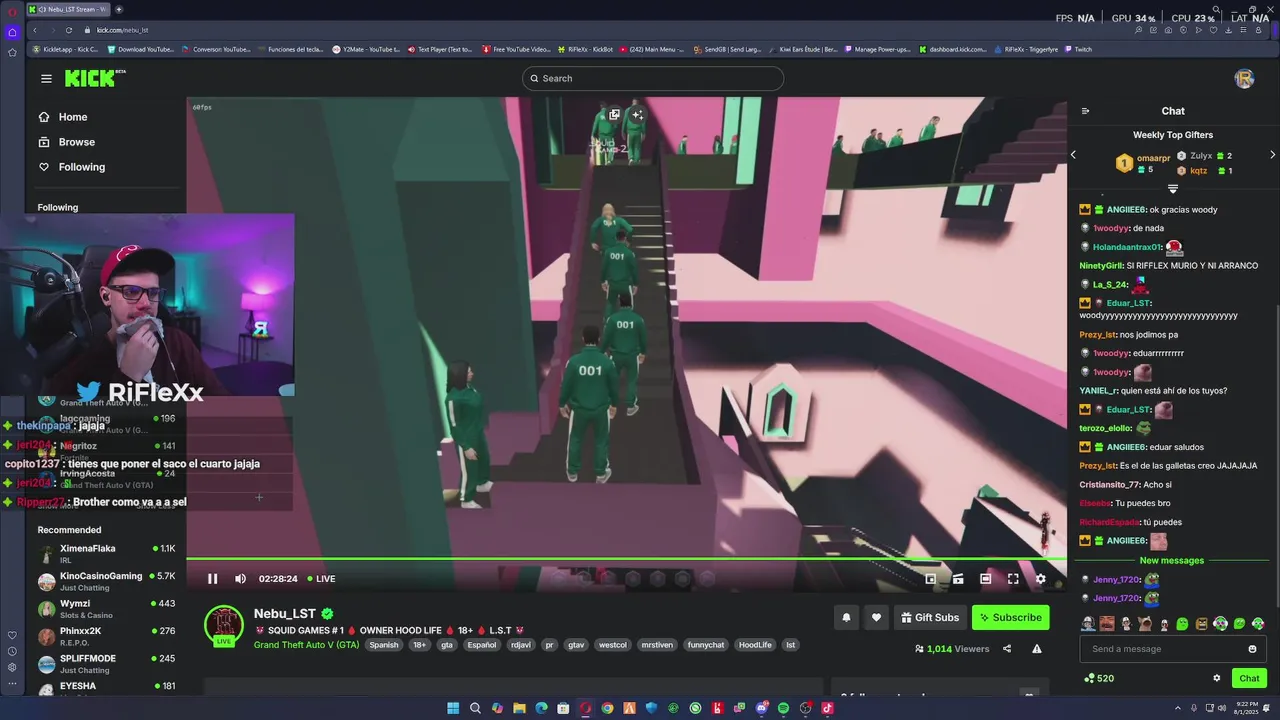Image resolution: width=1280 pixels, height=720 pixels.
Task: Report stream using warning triangle icon
Action: click(x=1037, y=649)
